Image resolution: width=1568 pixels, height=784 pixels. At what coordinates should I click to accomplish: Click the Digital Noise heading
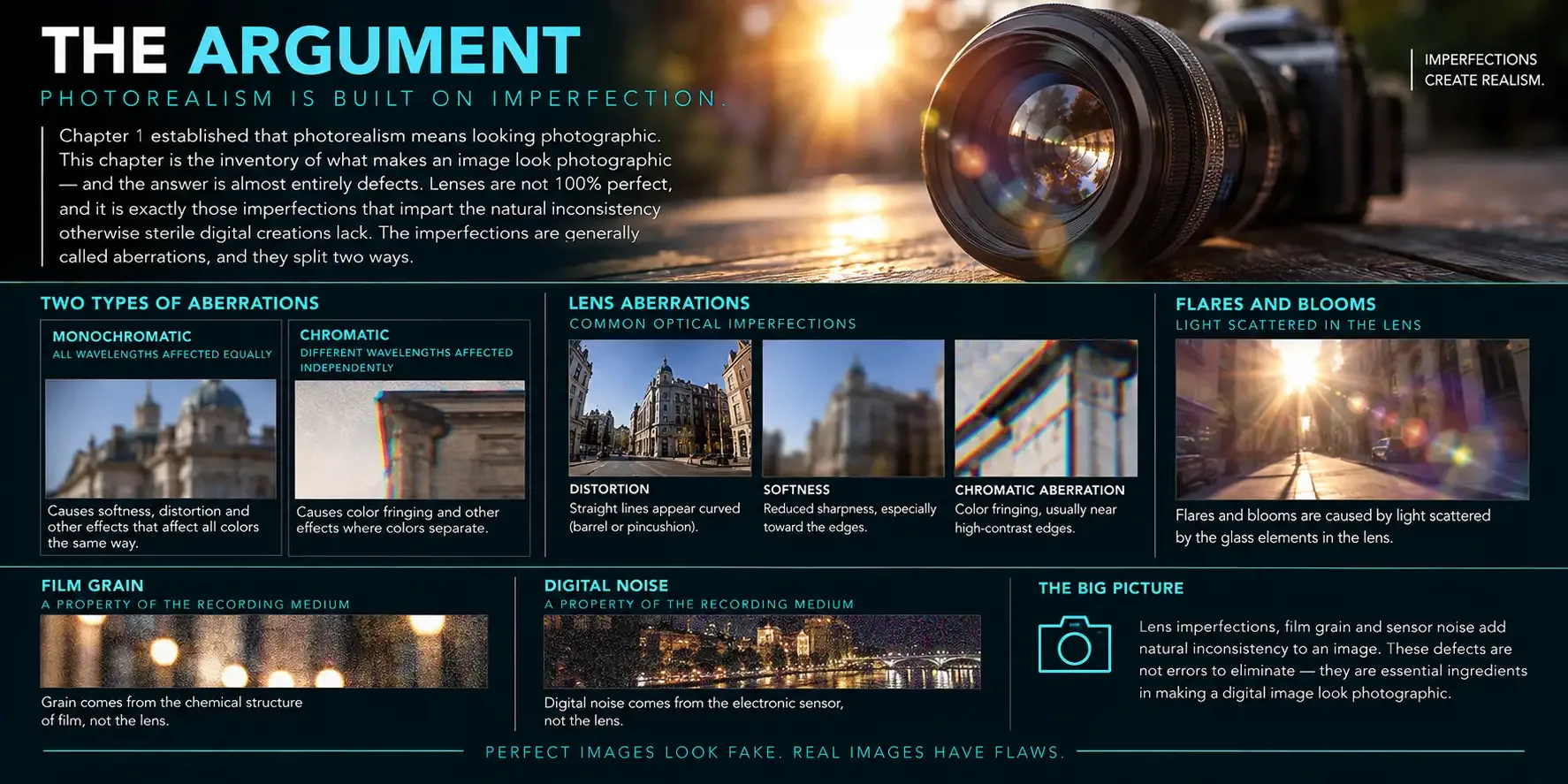[606, 585]
